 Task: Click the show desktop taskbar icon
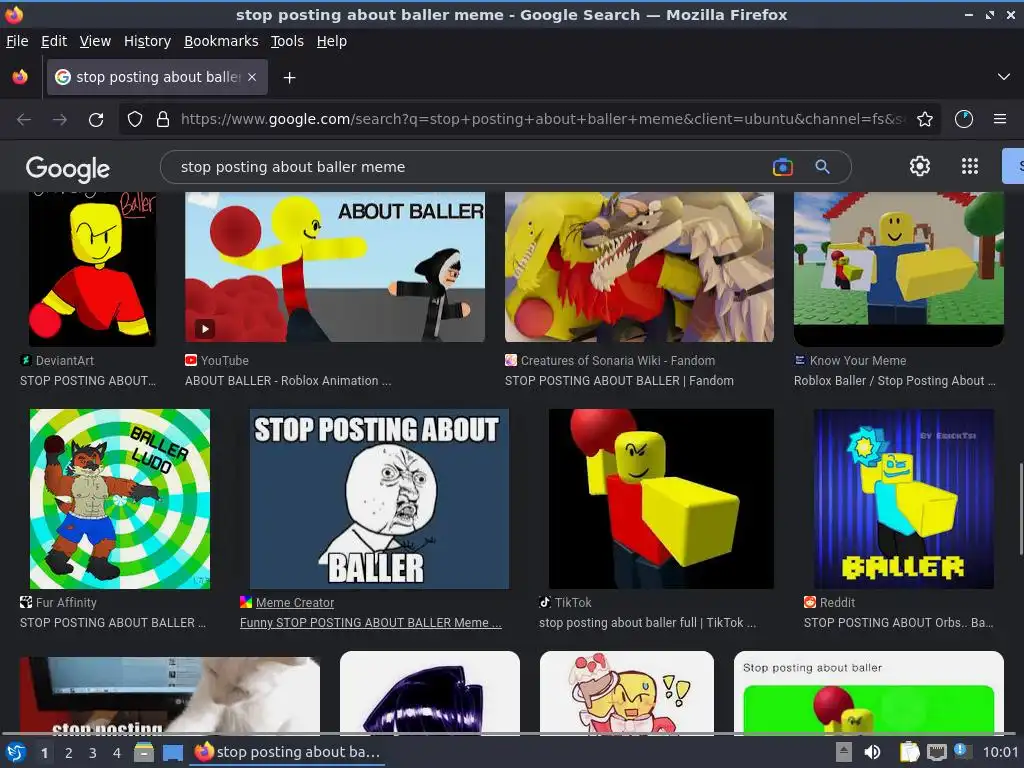(172, 752)
